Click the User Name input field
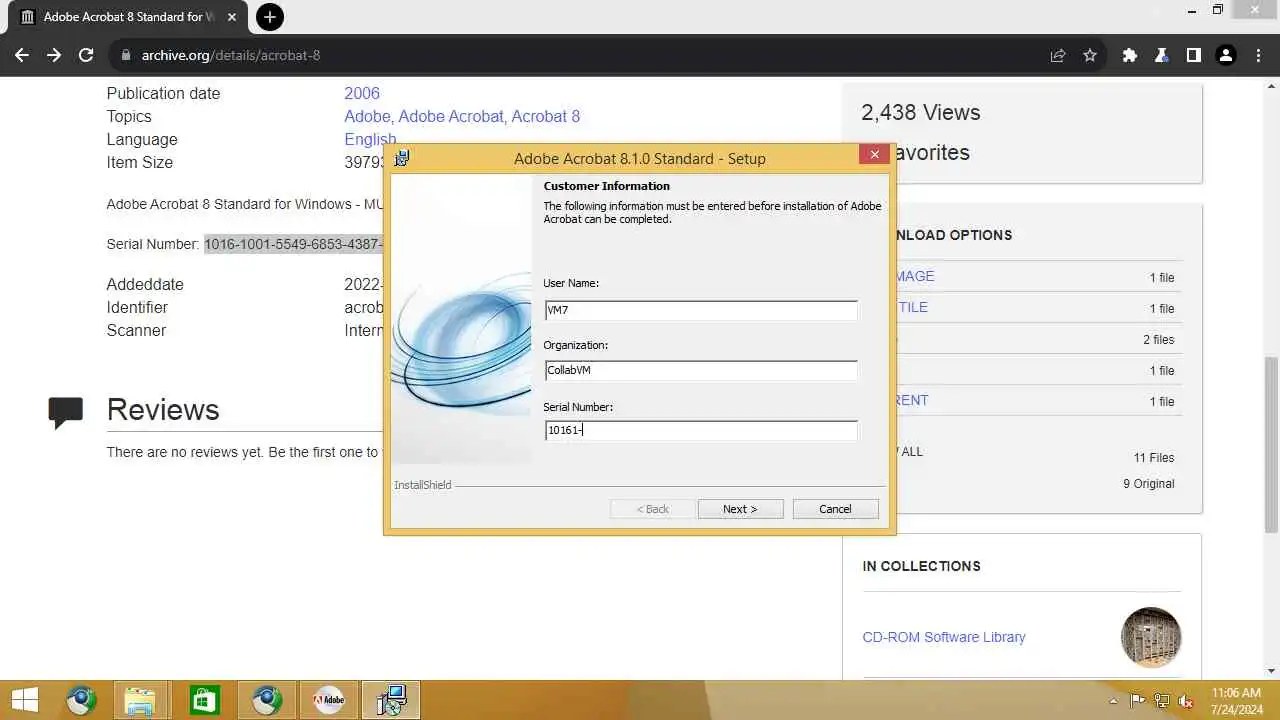This screenshot has width=1280, height=720. (x=701, y=310)
